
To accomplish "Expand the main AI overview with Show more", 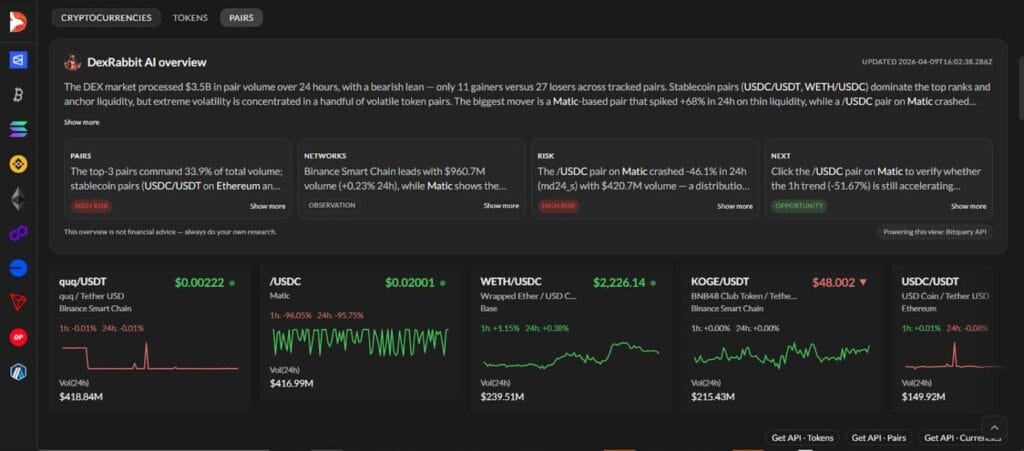I will pos(82,122).
